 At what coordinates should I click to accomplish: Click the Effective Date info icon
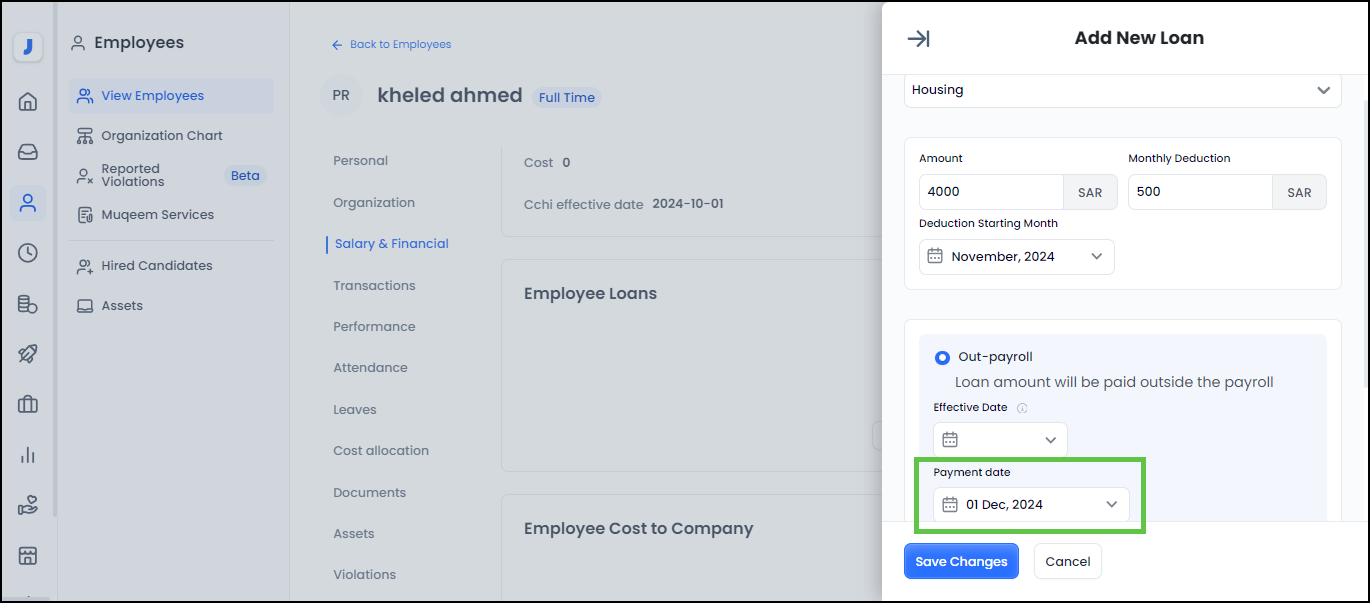pos(1022,408)
